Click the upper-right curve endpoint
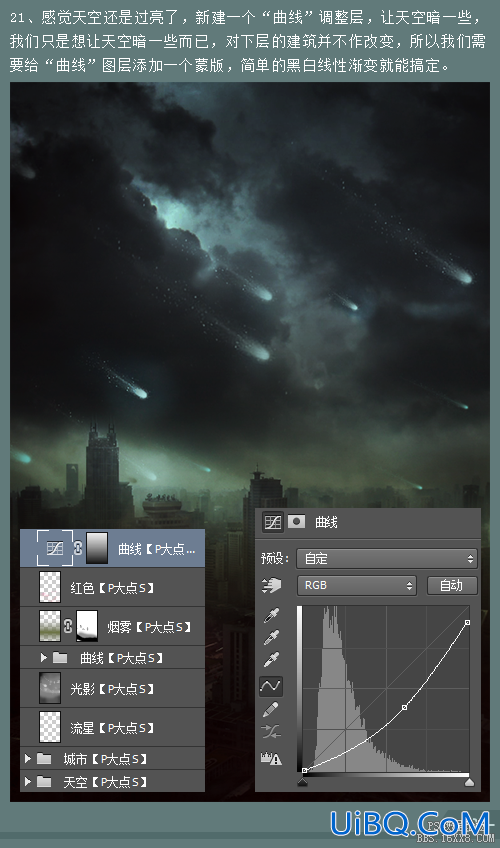 click(468, 622)
